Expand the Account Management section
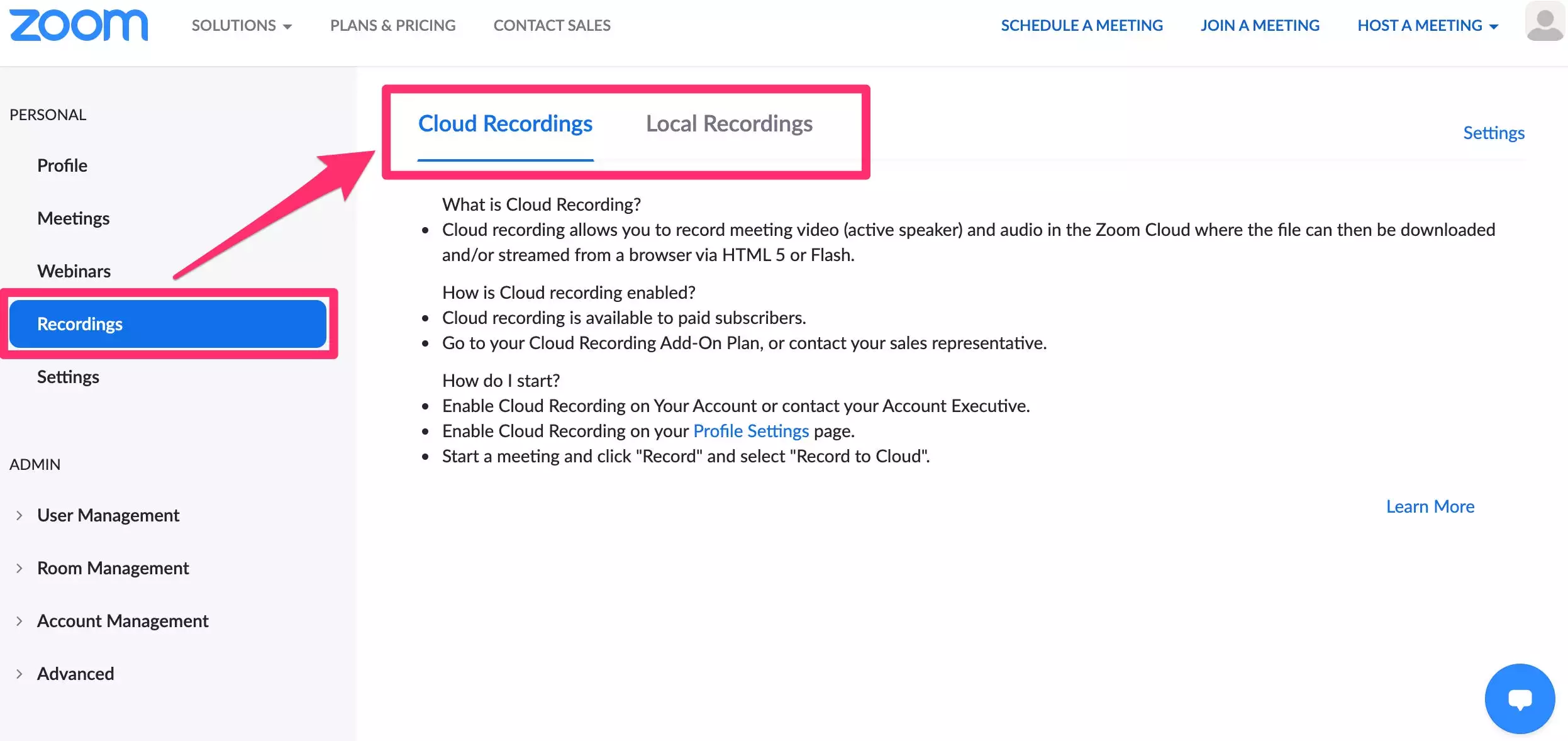1568x741 pixels. (x=19, y=621)
